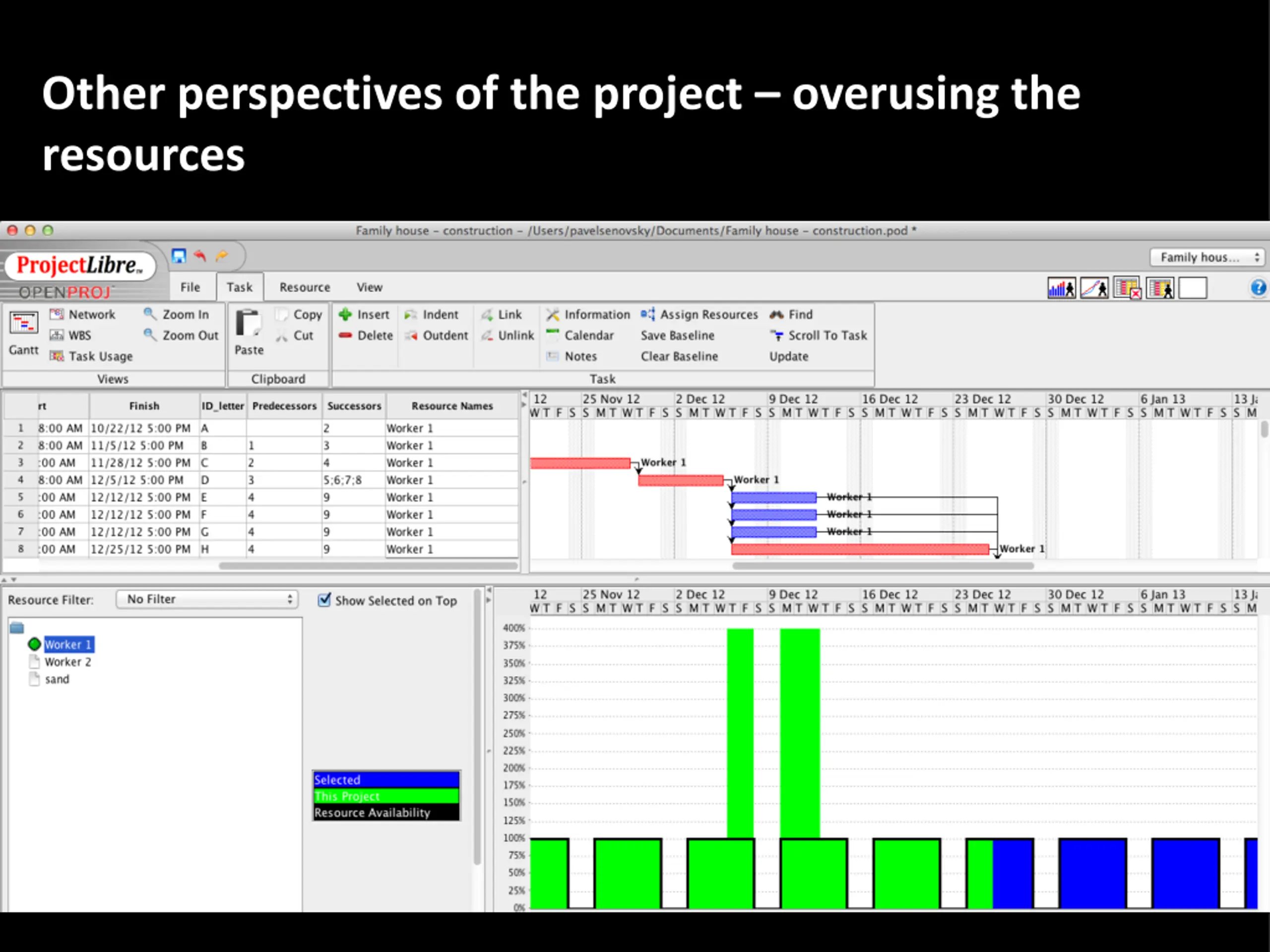Unlink the selected tasks
This screenshot has width=1270, height=952.
coord(508,335)
